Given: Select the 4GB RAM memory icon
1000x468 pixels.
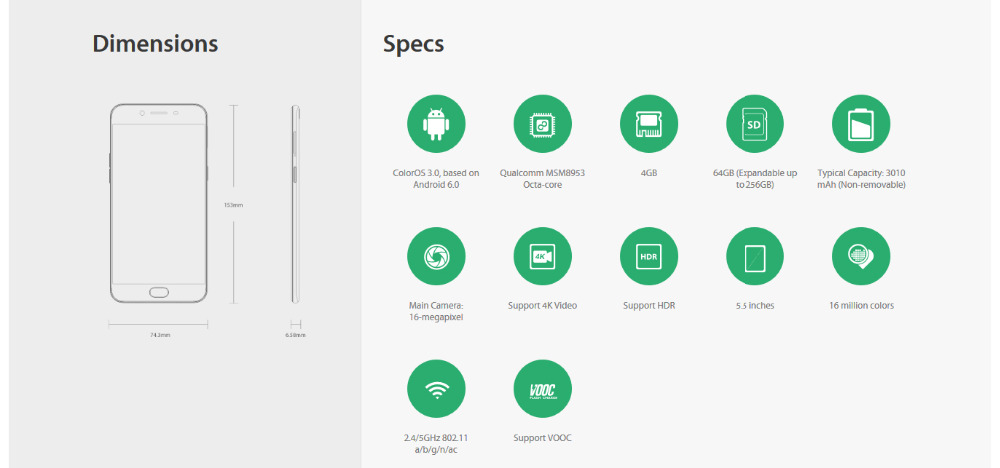Looking at the screenshot, I should (649, 124).
